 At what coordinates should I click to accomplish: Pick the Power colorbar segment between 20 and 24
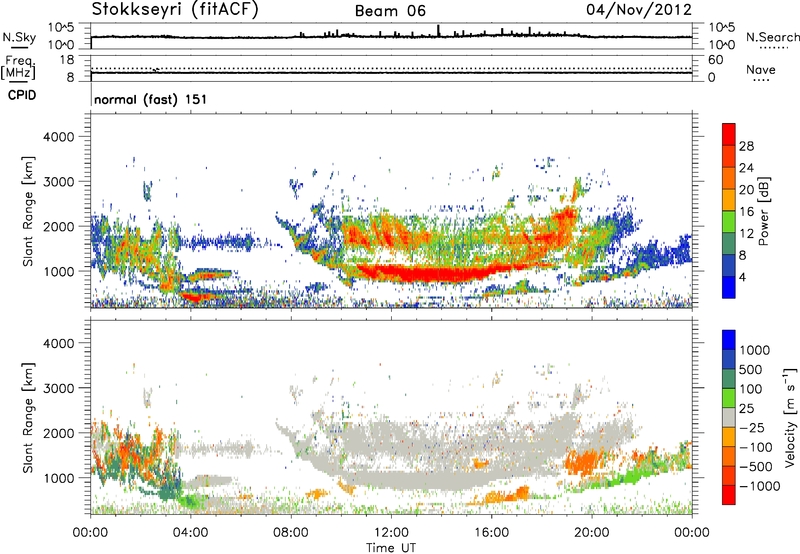729,178
